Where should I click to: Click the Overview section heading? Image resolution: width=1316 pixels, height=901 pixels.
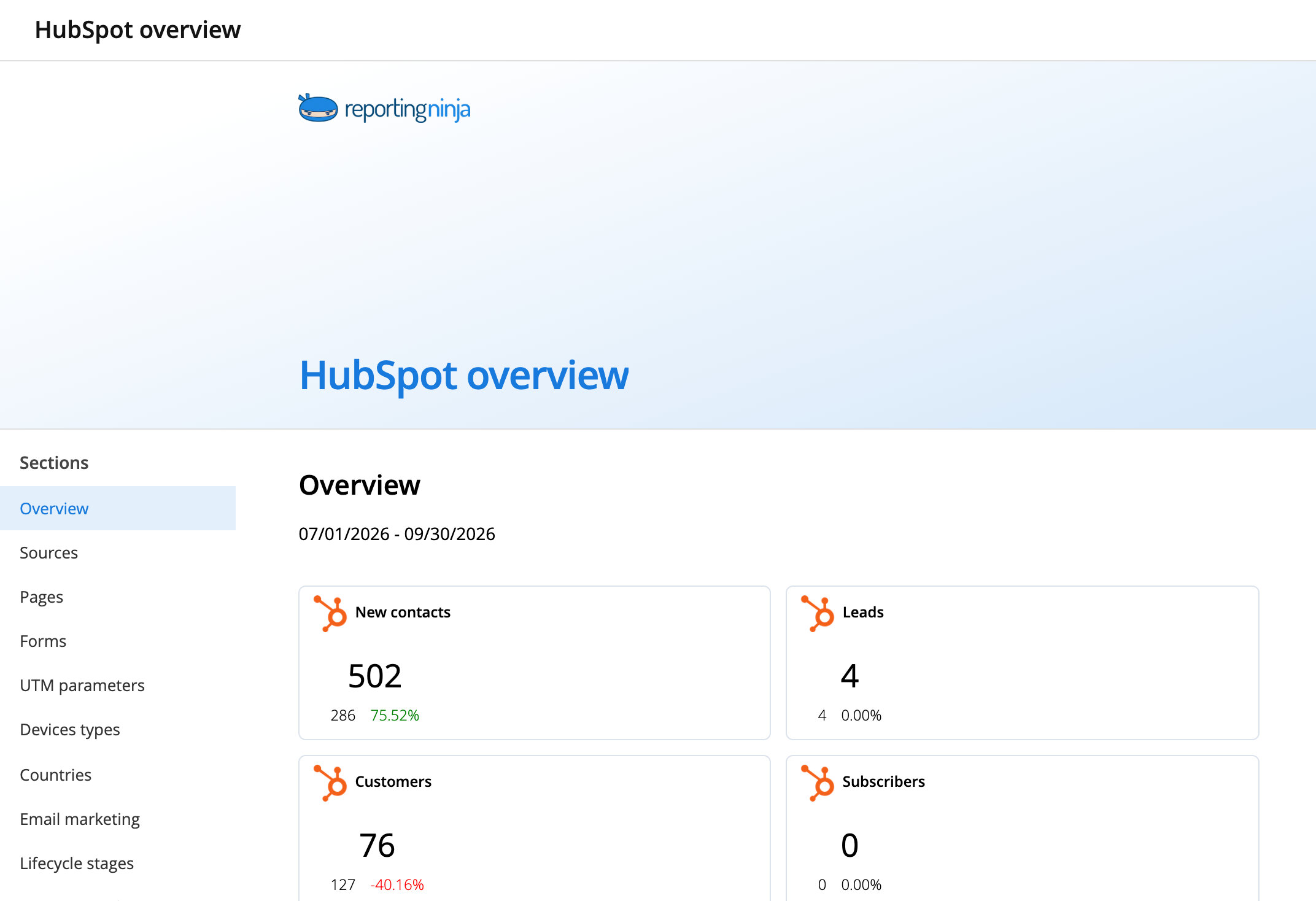click(360, 485)
